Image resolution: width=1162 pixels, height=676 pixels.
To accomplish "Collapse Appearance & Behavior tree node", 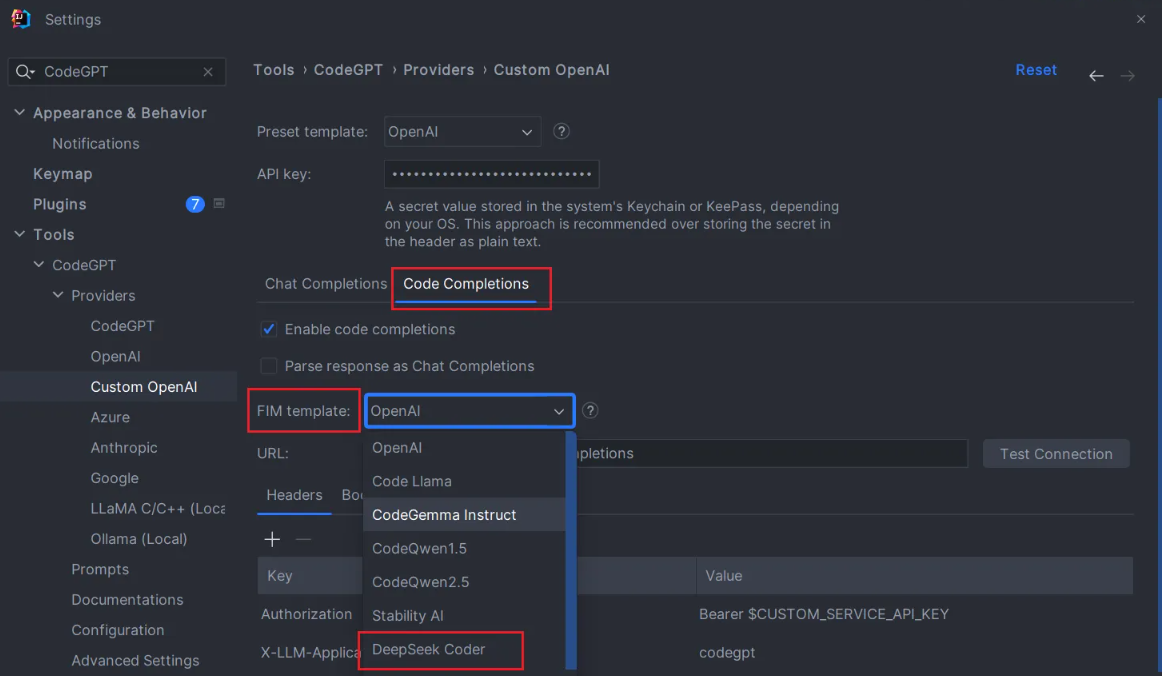I will 20,113.
